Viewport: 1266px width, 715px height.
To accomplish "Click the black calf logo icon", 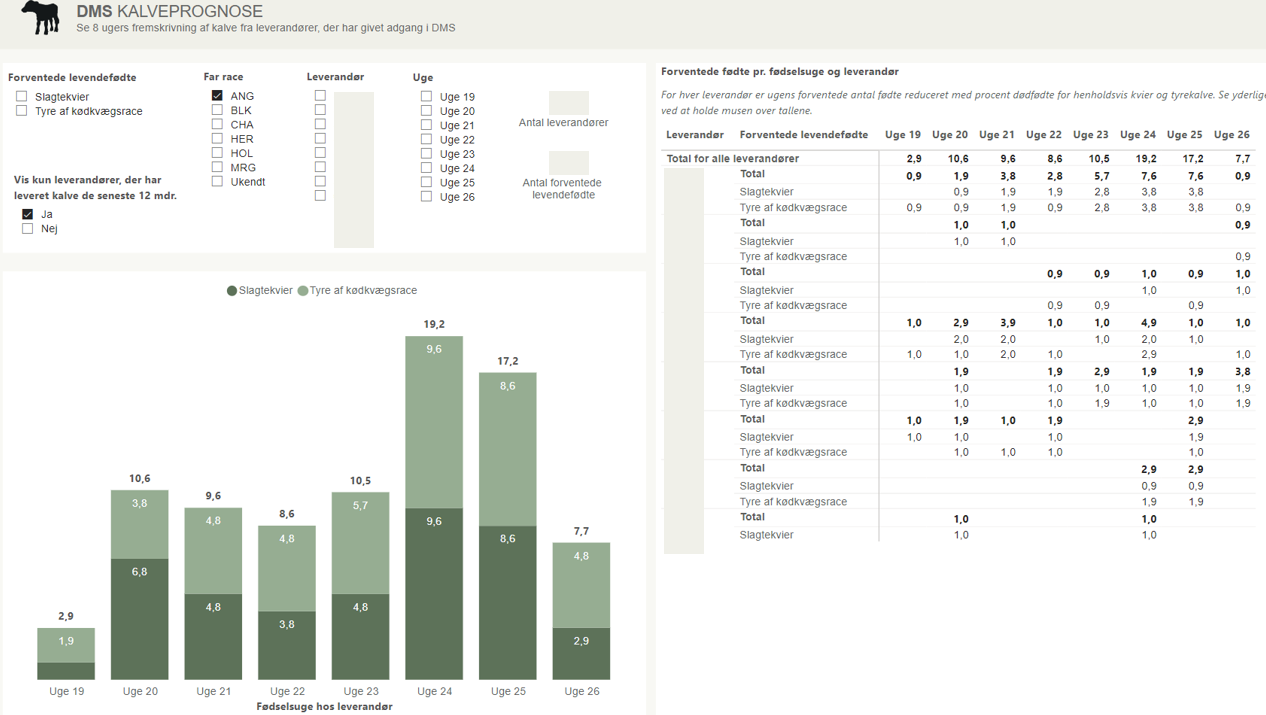I will coord(41,17).
